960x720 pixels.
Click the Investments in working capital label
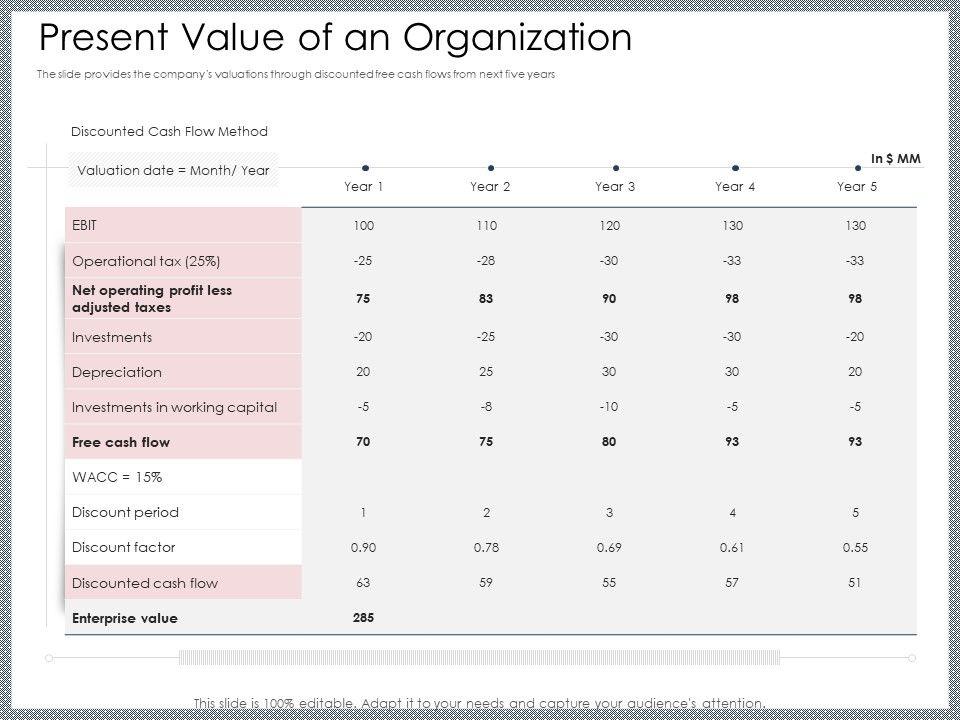click(174, 407)
